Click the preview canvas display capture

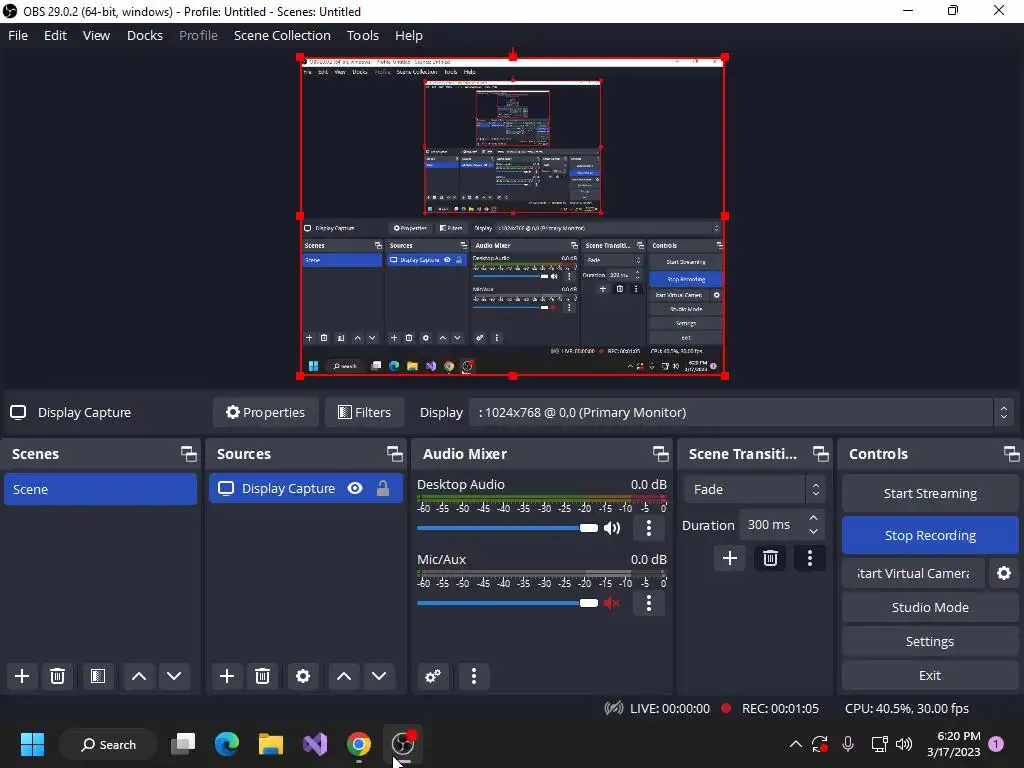513,216
